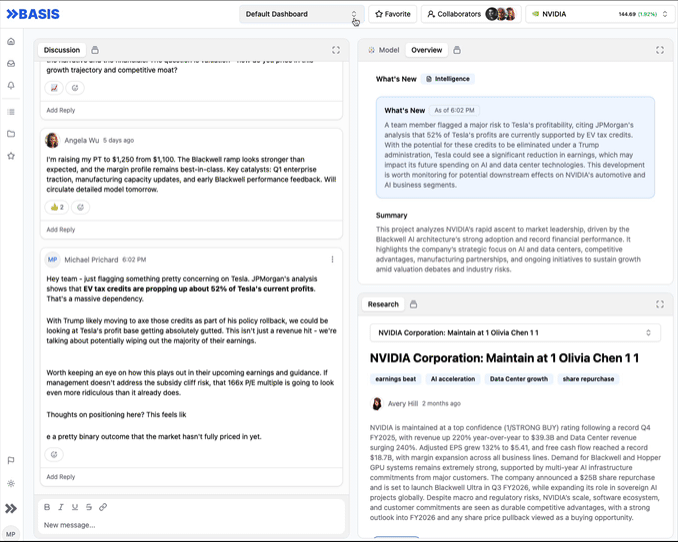Click thumbs up reaction on Angela Wu's message
The height and width of the screenshot is (542, 678).
tap(57, 207)
